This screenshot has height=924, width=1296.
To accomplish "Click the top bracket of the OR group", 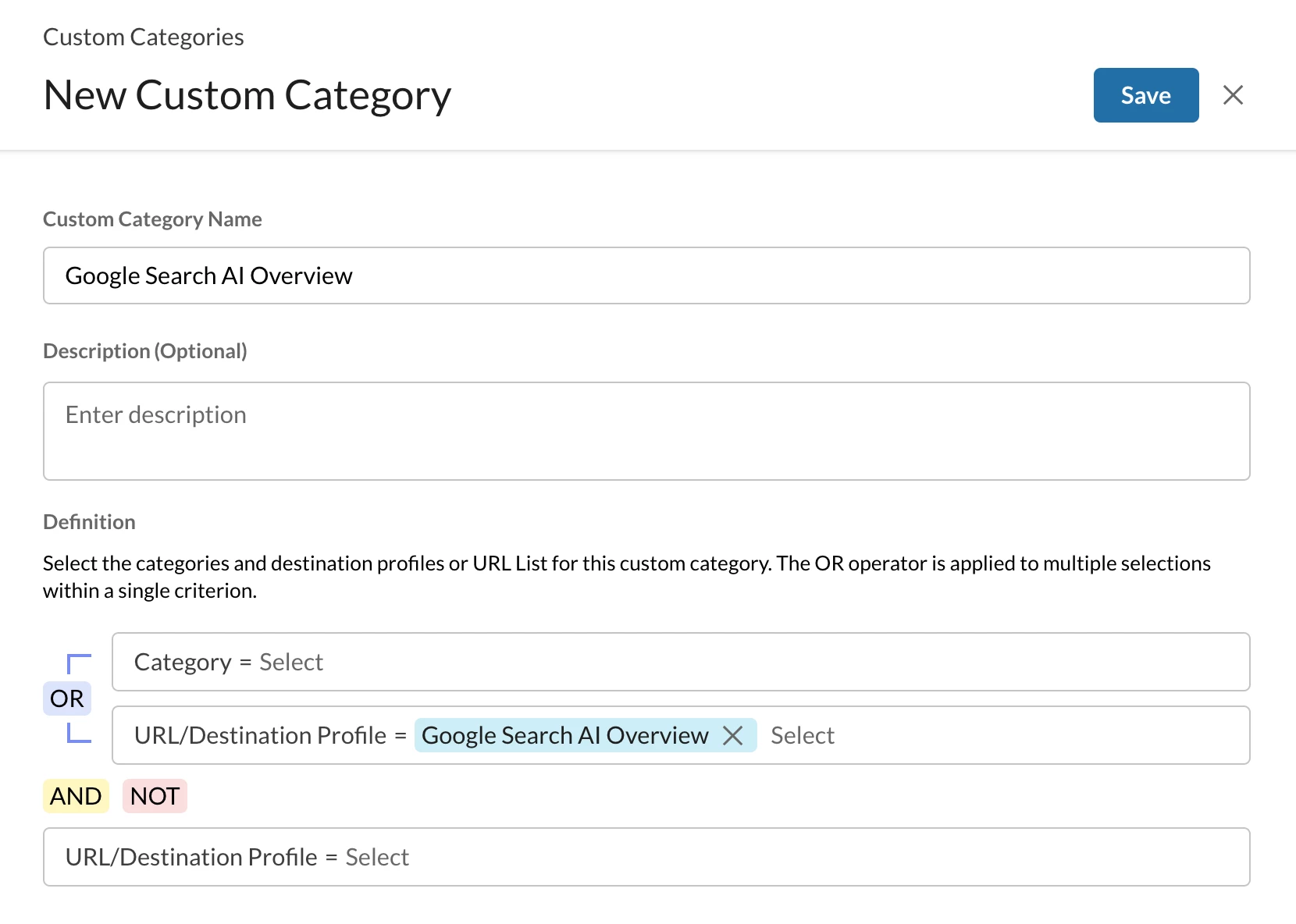I will pyautogui.click(x=79, y=663).
